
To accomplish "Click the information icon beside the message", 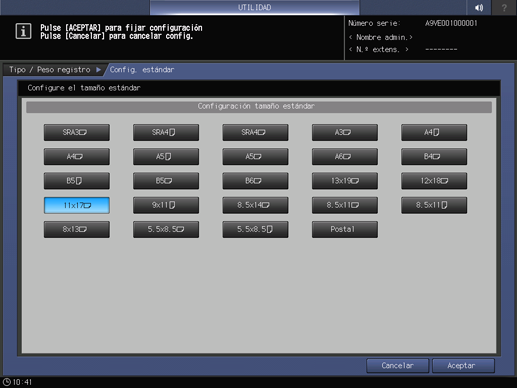I will pyautogui.click(x=23, y=31).
